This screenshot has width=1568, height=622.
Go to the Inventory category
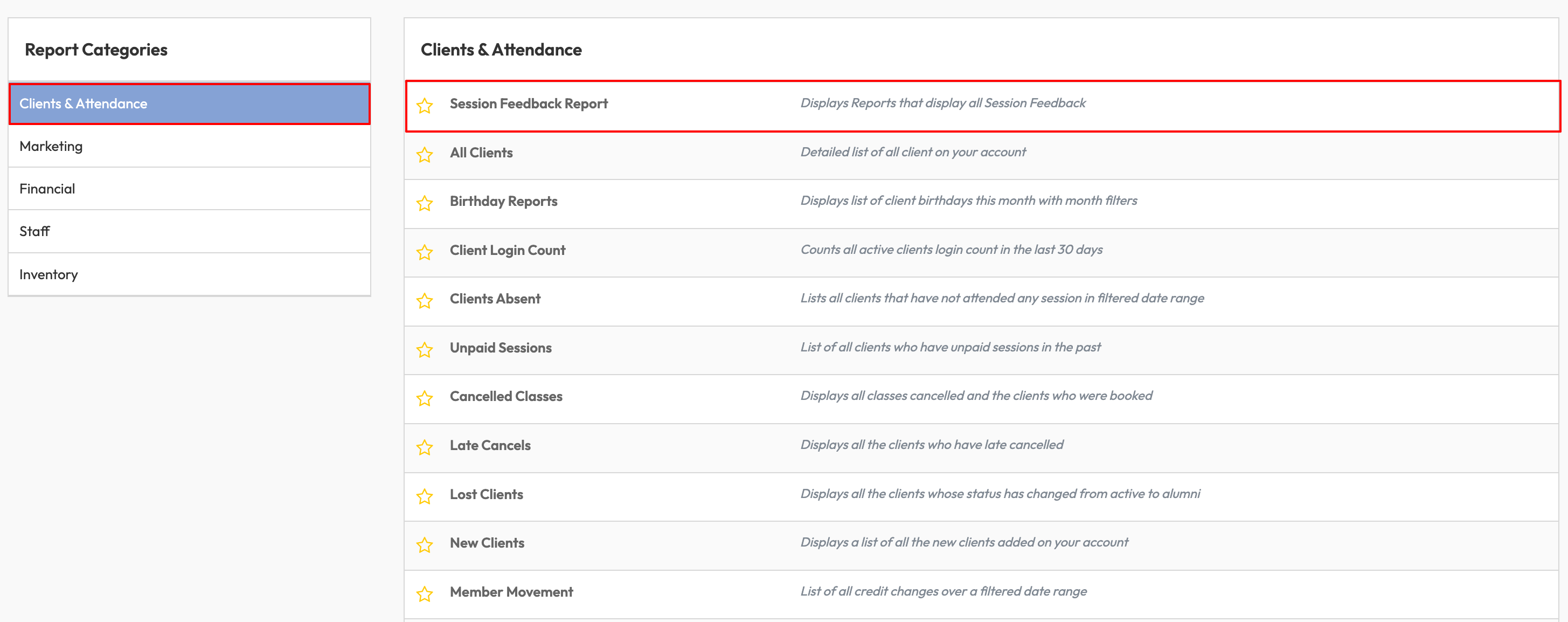[x=189, y=274]
